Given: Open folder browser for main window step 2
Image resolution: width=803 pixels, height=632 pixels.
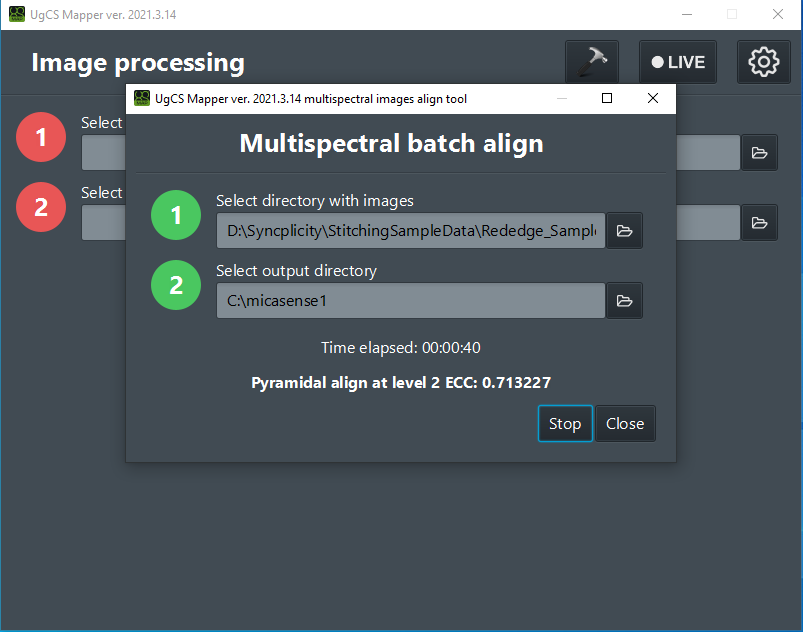Looking at the screenshot, I should [x=759, y=223].
